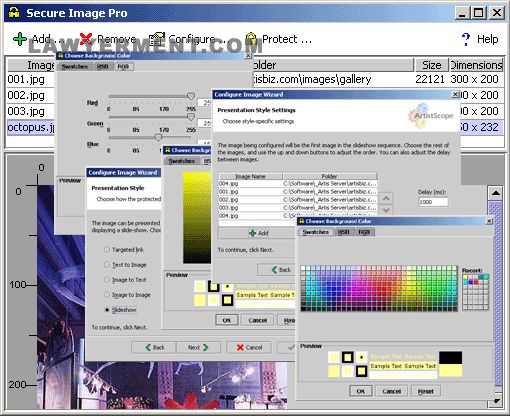Click Cancel in color dialog with palette grid
The height and width of the screenshot is (416, 510).
click(391, 391)
